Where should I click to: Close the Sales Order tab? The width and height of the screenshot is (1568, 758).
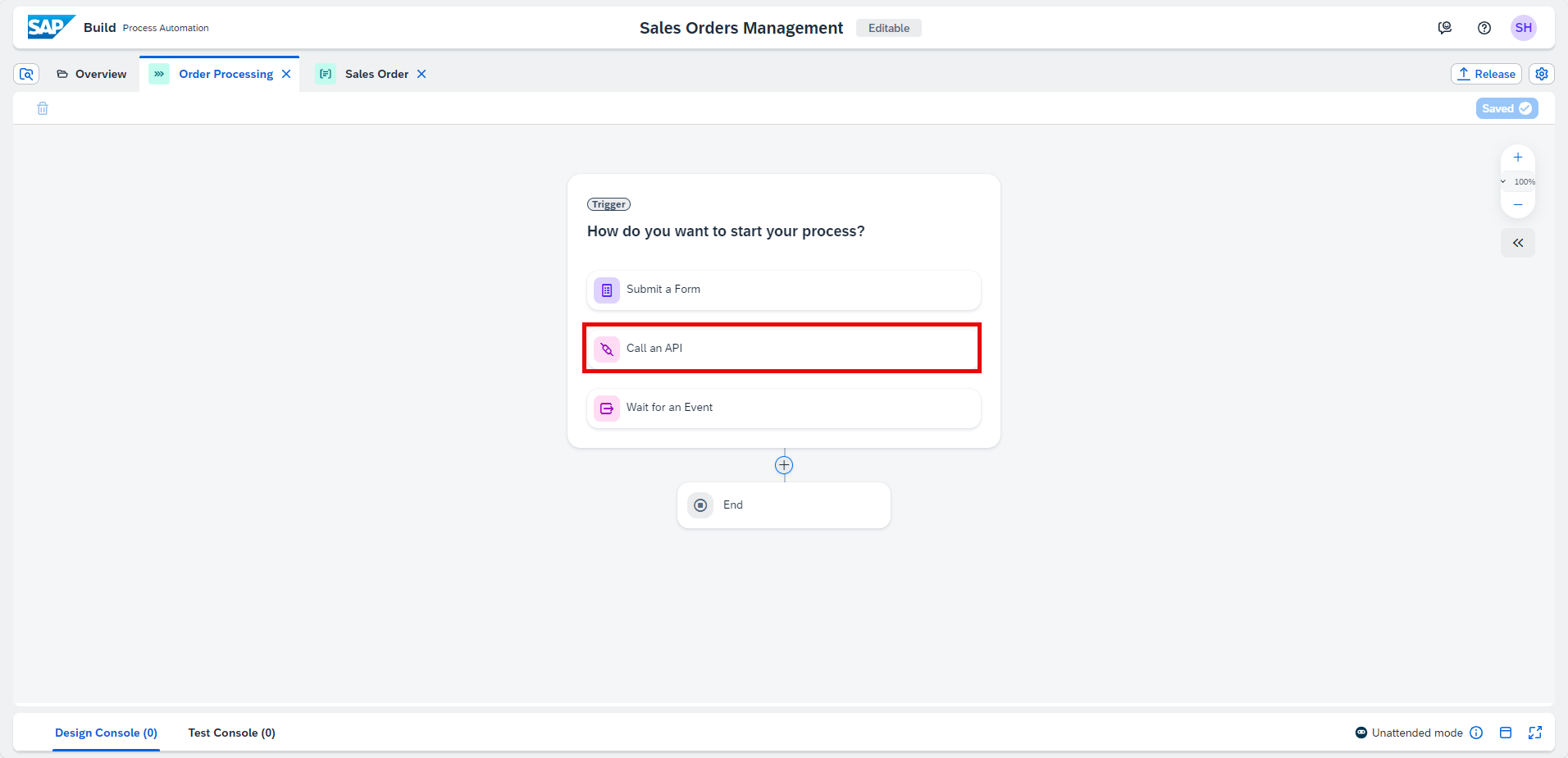422,74
